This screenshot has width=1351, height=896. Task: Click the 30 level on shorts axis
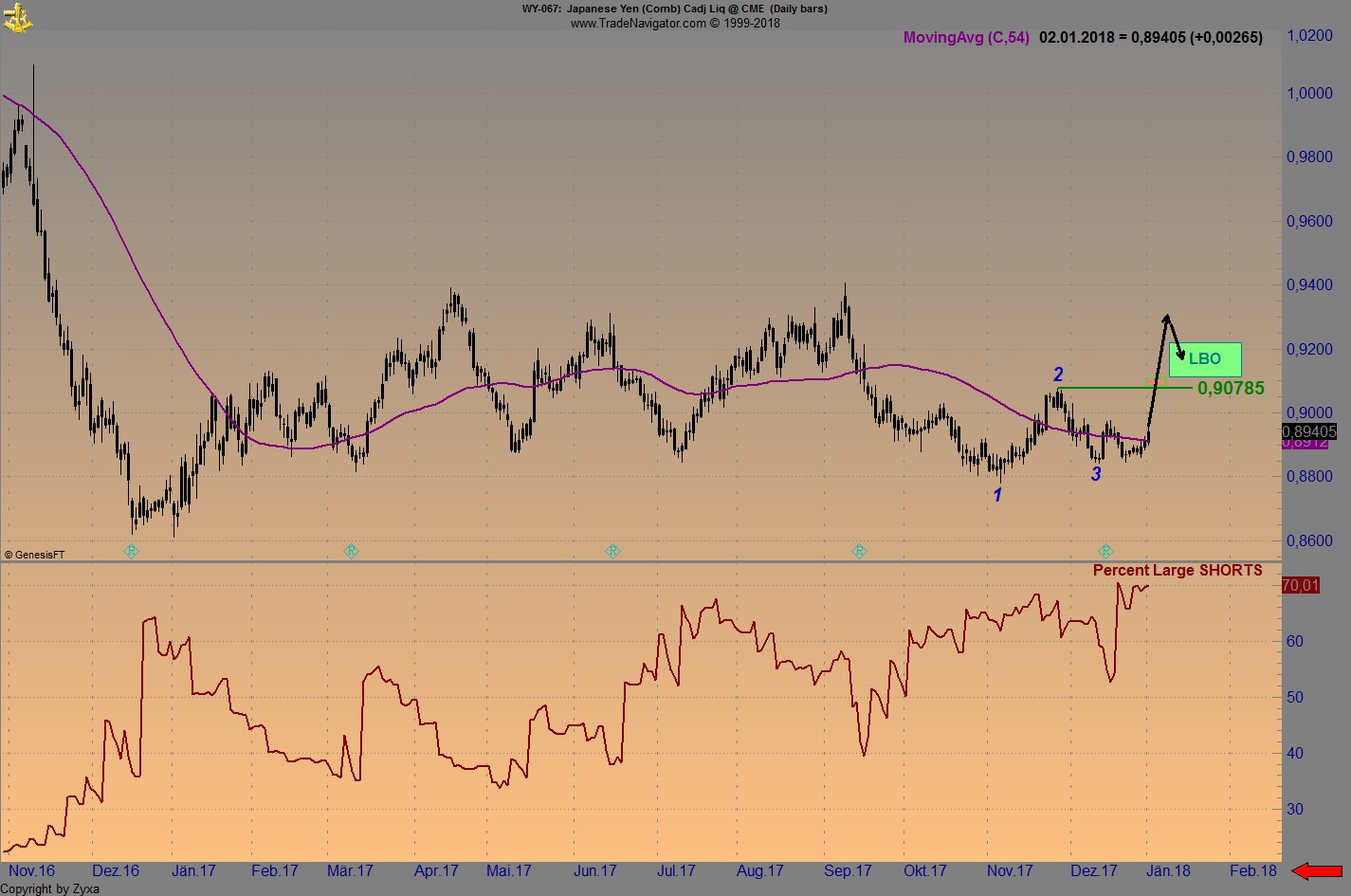tap(1294, 809)
